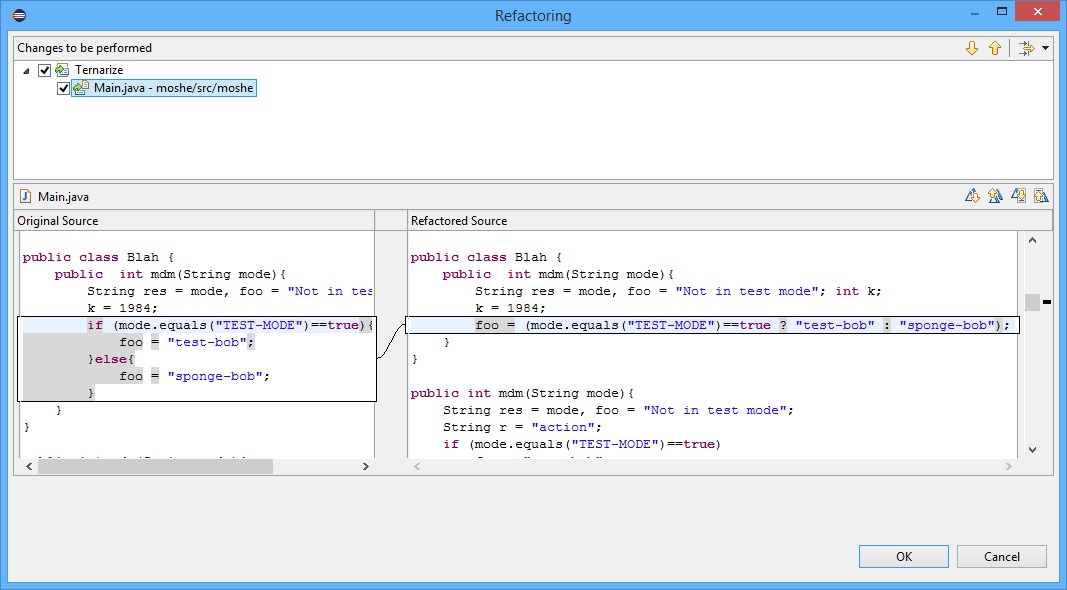The image size is (1067, 590).
Task: Select the Ternarize tree entry
Action: pos(98,70)
